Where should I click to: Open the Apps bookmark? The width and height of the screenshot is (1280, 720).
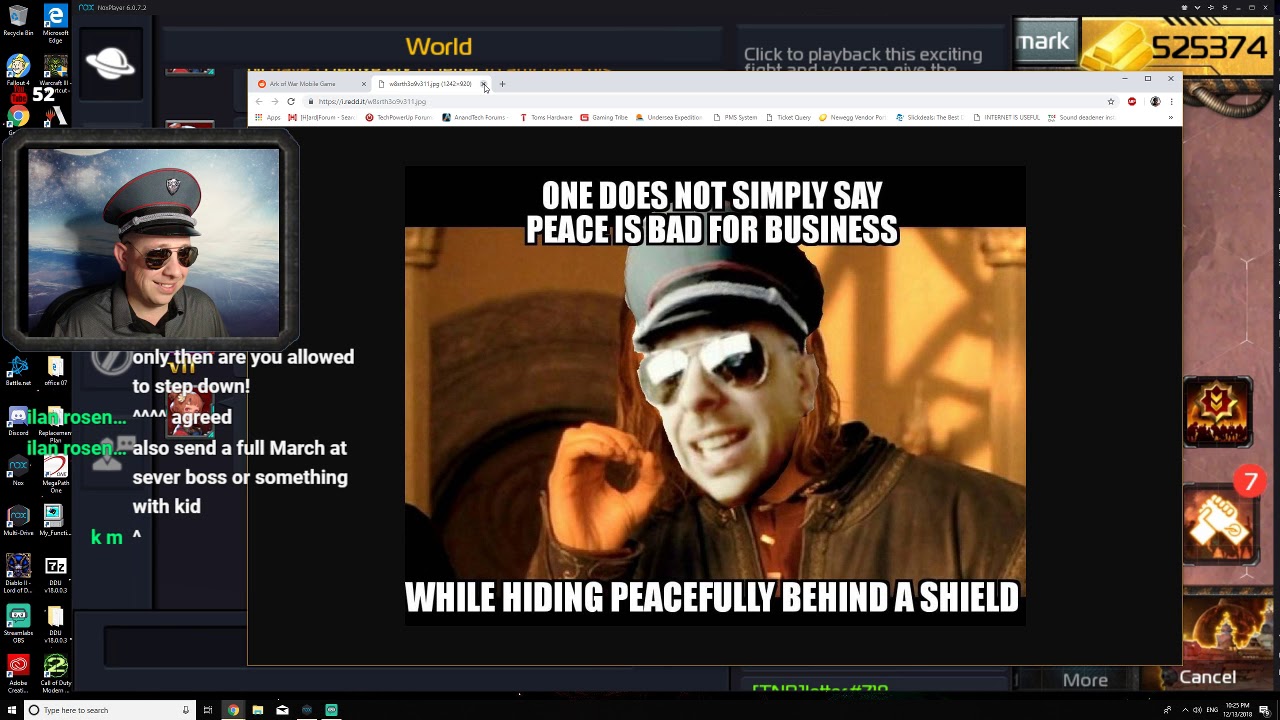point(268,117)
